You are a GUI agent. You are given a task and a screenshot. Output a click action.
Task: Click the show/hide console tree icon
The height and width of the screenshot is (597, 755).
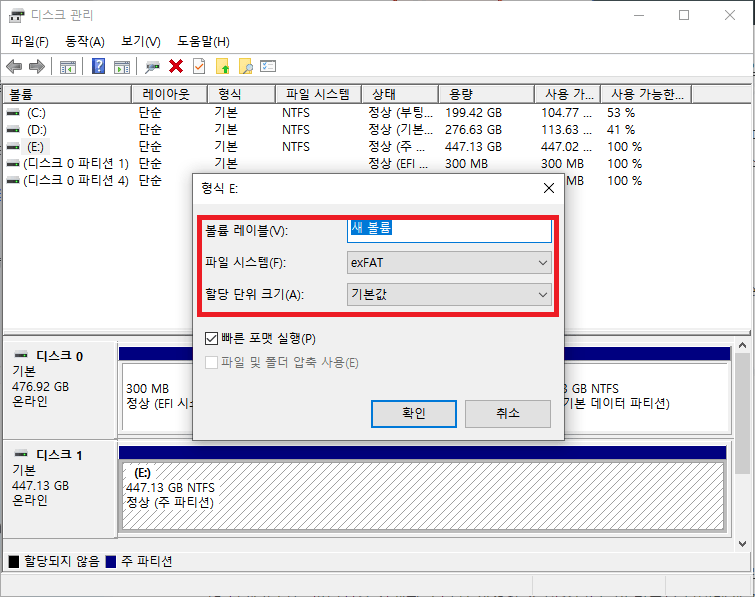point(68,67)
